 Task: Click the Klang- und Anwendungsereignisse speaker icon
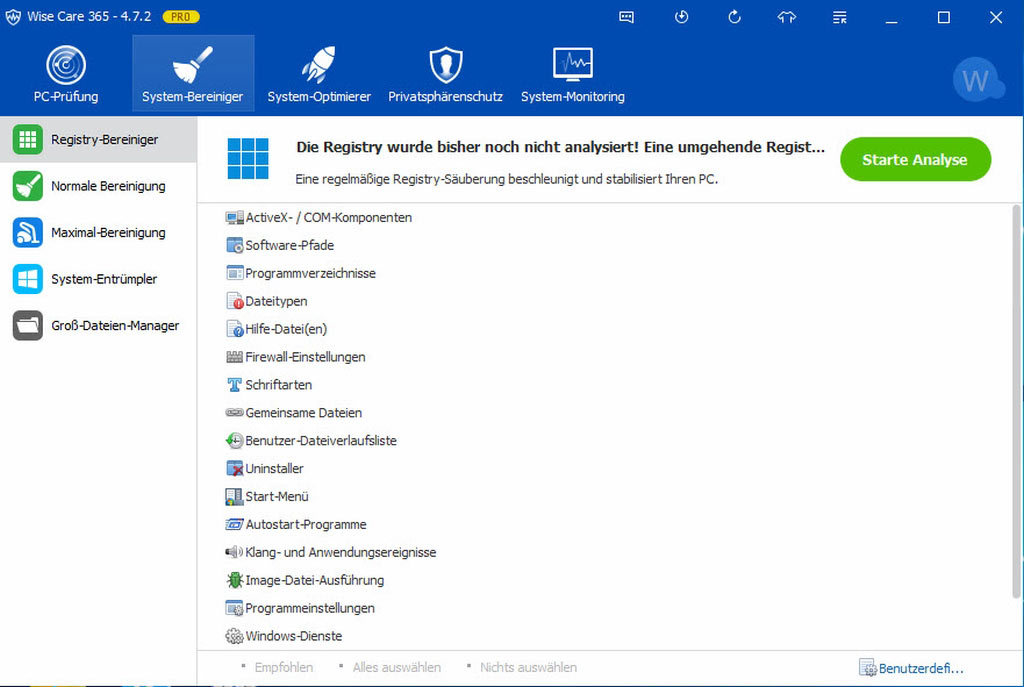click(234, 552)
